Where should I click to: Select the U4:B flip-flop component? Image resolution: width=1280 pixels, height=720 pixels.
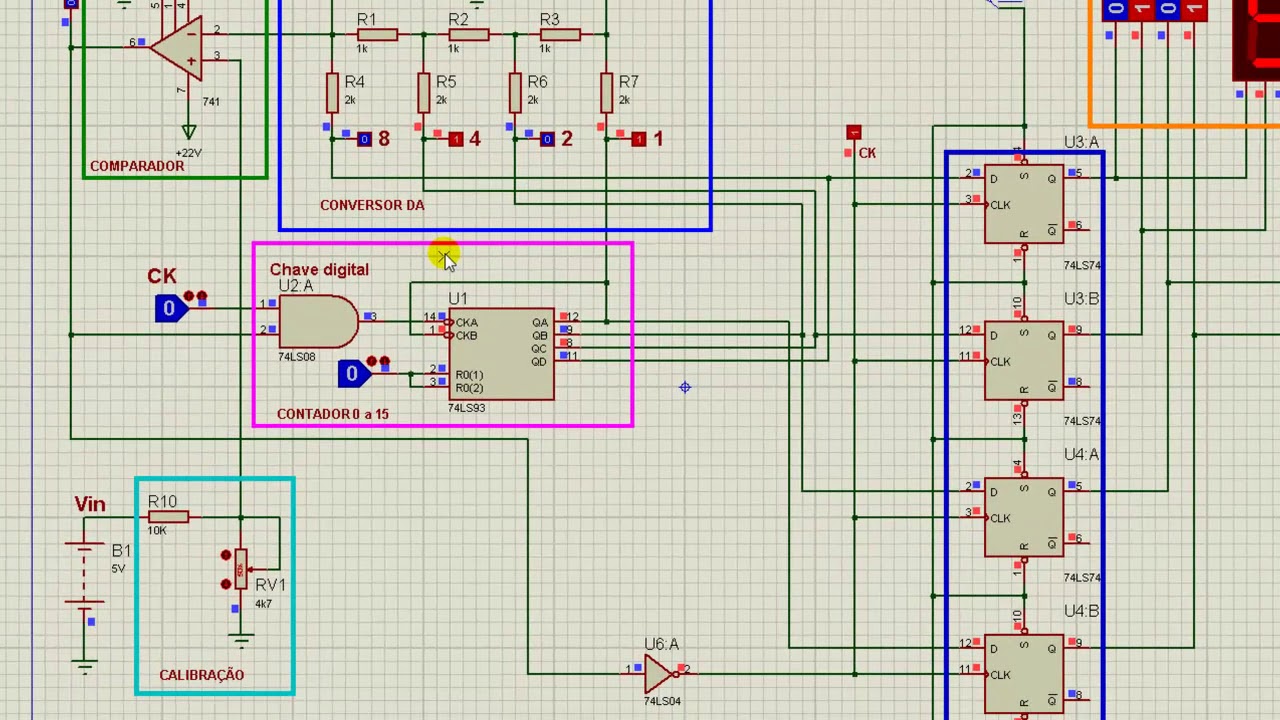pyautogui.click(x=1024, y=673)
